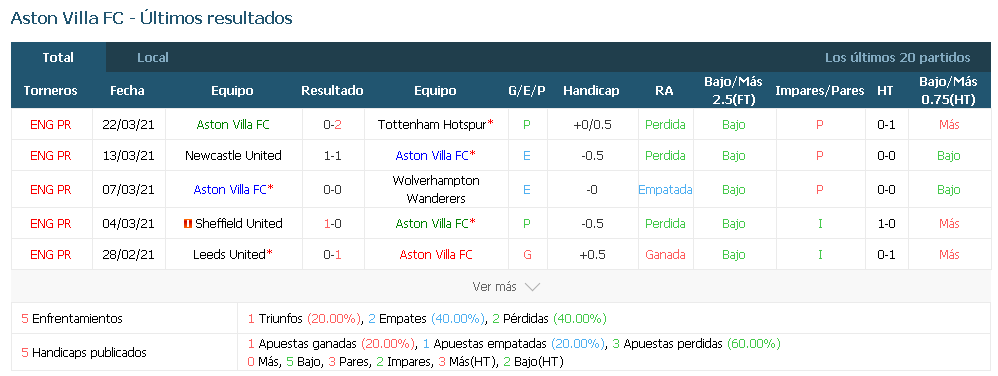The height and width of the screenshot is (376, 998).
Task: Click the Resultado column header
Action: pos(332,90)
